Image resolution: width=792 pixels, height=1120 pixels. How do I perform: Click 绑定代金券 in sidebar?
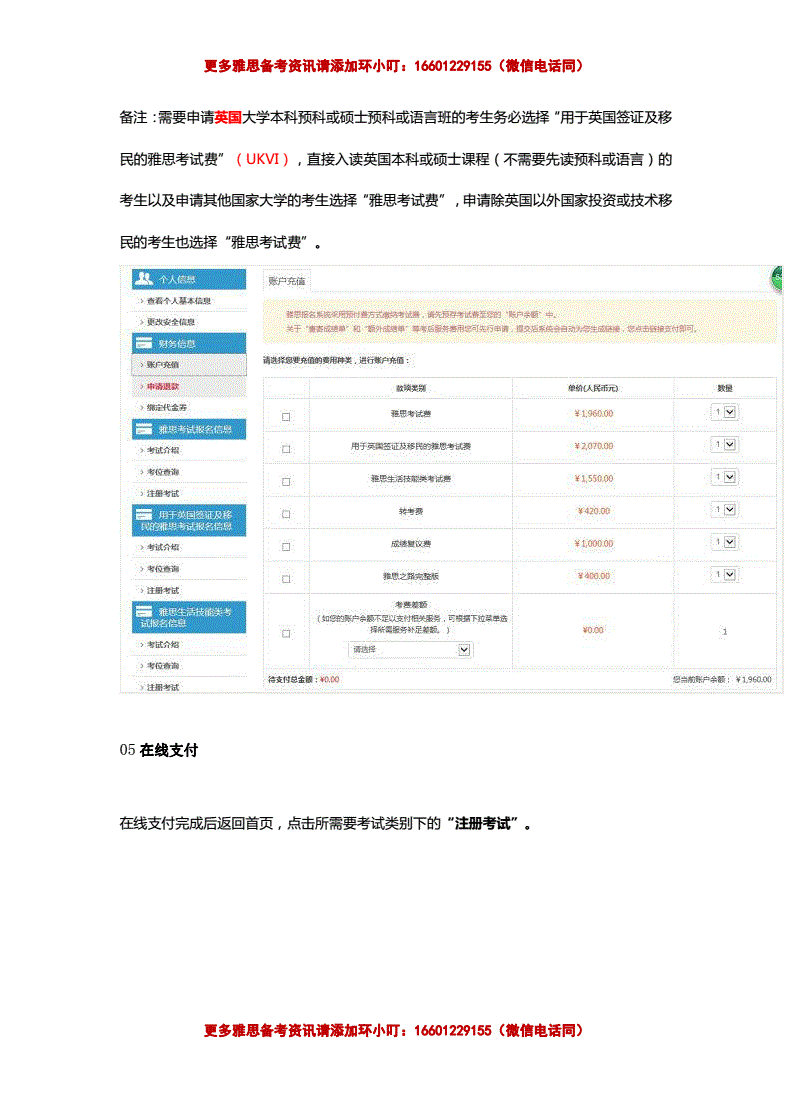[166, 408]
